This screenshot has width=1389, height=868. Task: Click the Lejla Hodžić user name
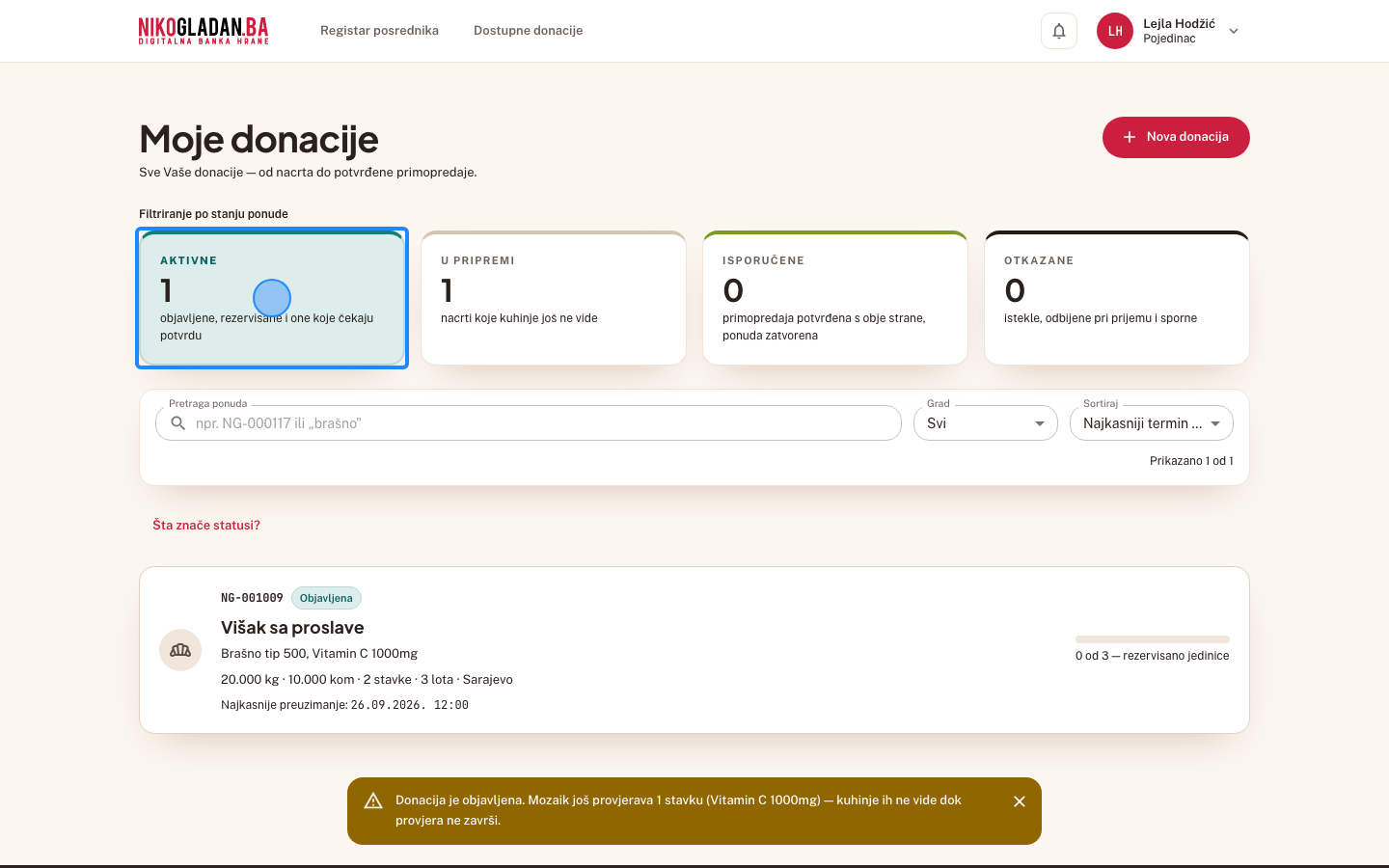pyautogui.click(x=1179, y=24)
